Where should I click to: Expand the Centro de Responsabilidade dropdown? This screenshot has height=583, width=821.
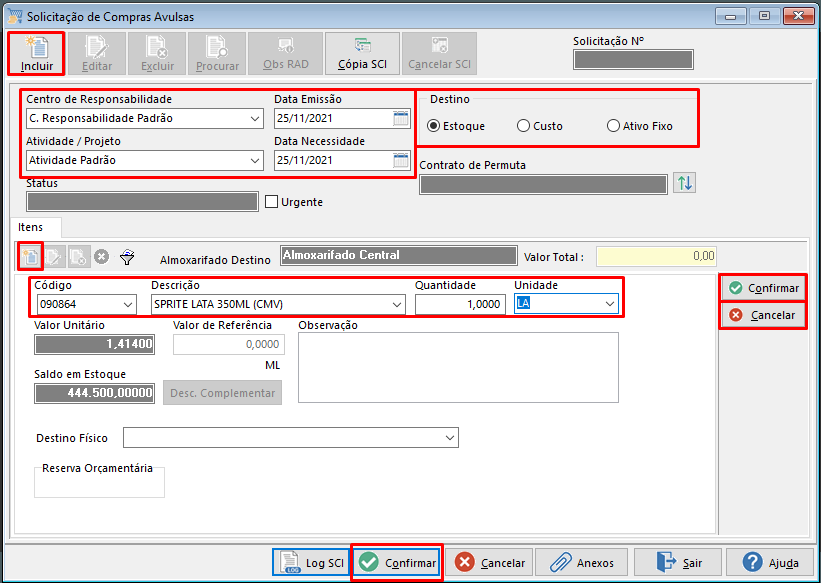(255, 118)
